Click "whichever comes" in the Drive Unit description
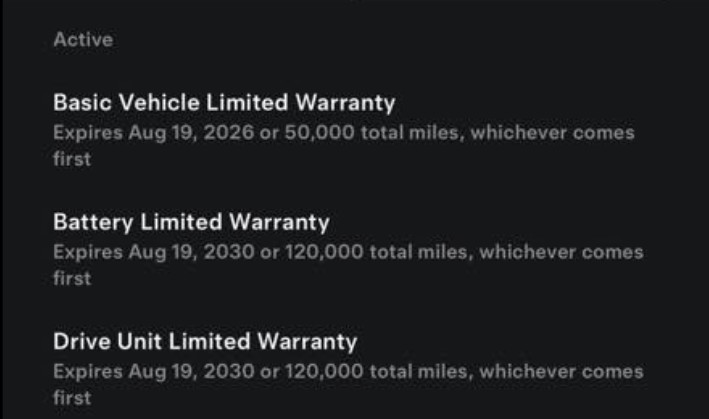 point(561,372)
